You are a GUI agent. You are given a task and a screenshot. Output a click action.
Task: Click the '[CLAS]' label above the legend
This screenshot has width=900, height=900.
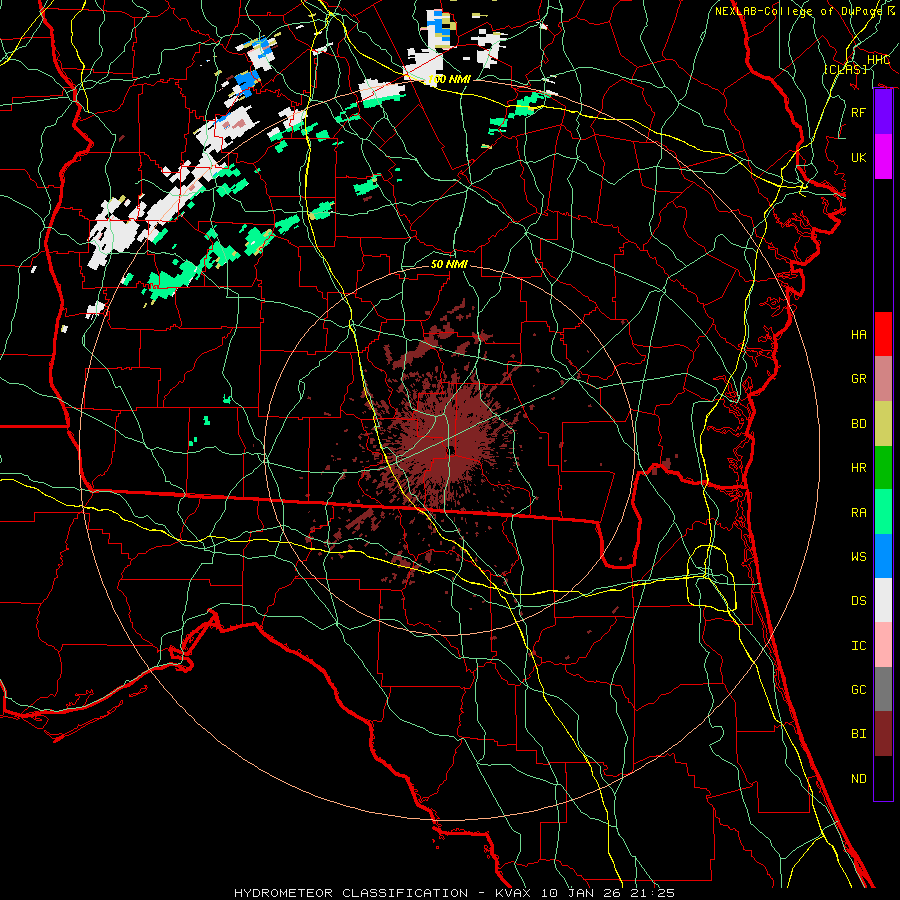pyautogui.click(x=845, y=69)
